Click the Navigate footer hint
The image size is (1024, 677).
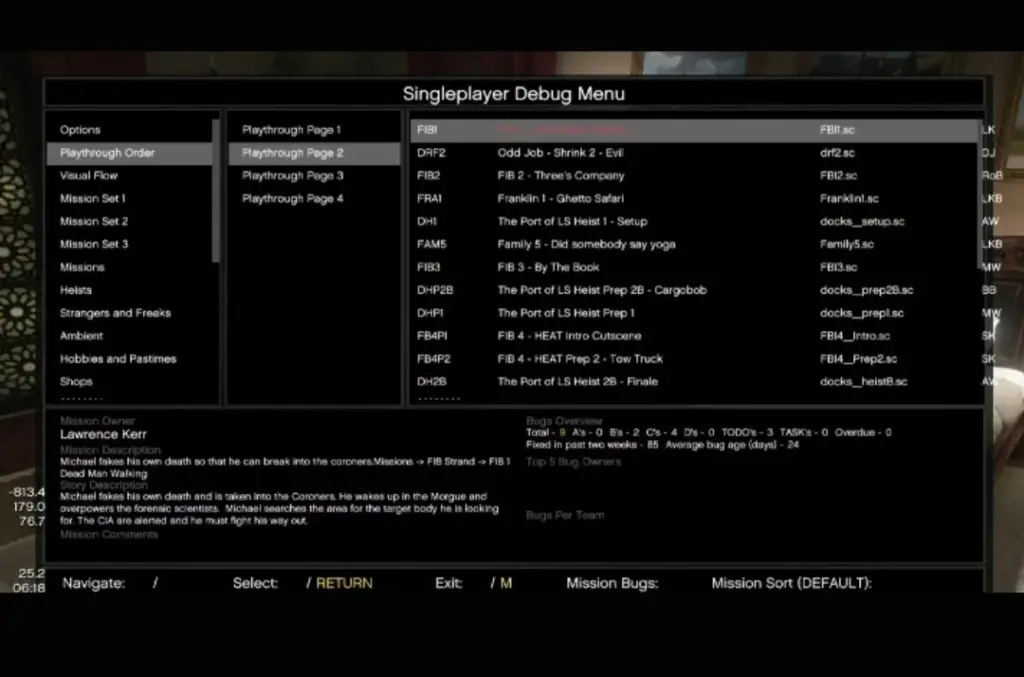(x=93, y=583)
